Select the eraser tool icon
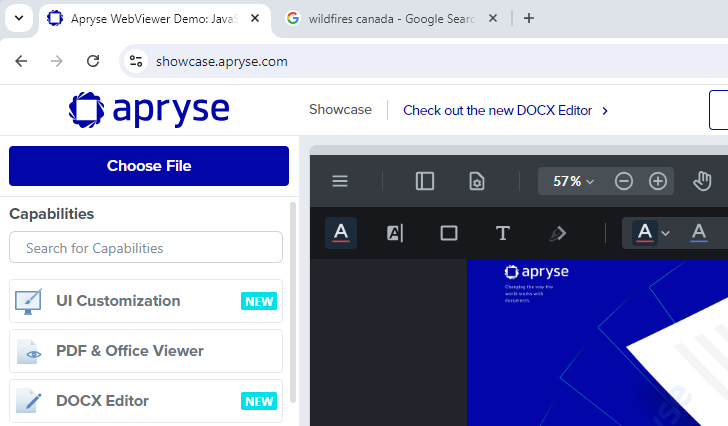Screen dimensions: 728x426 point(557,233)
